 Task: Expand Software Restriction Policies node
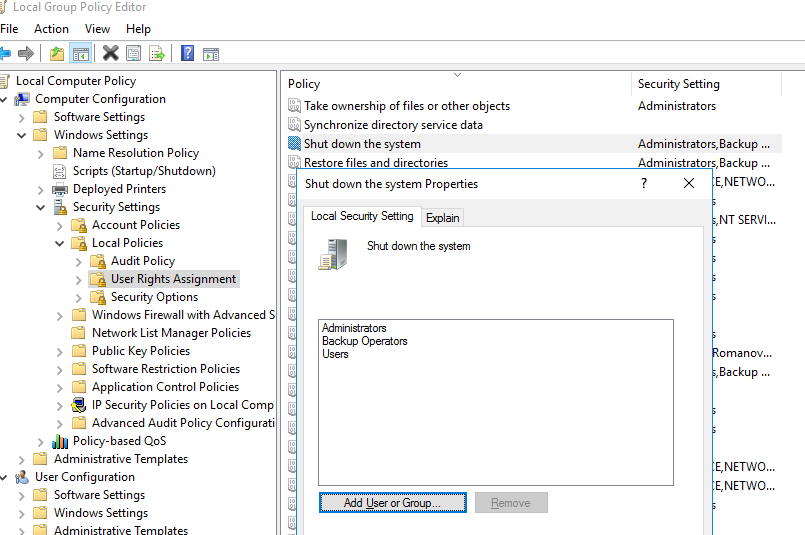coord(60,370)
